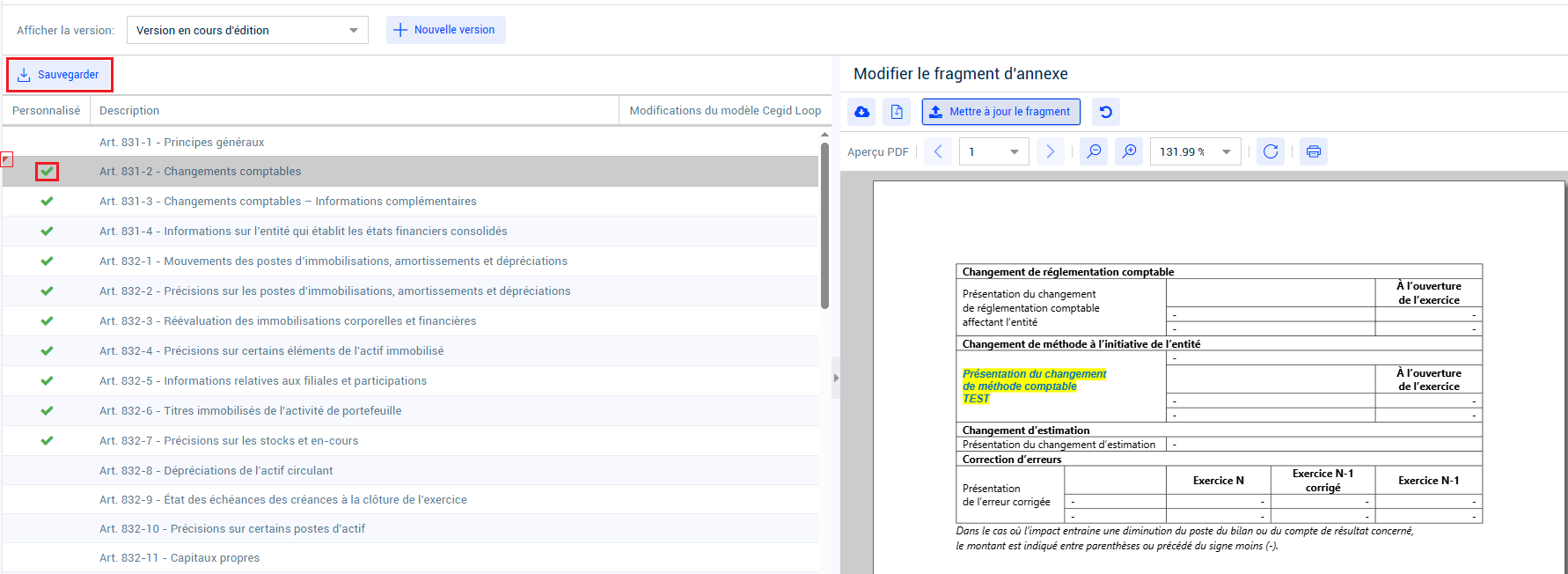Select Art. 831-1 - Principes généraux row
The height and width of the screenshot is (574, 1568).
point(410,142)
